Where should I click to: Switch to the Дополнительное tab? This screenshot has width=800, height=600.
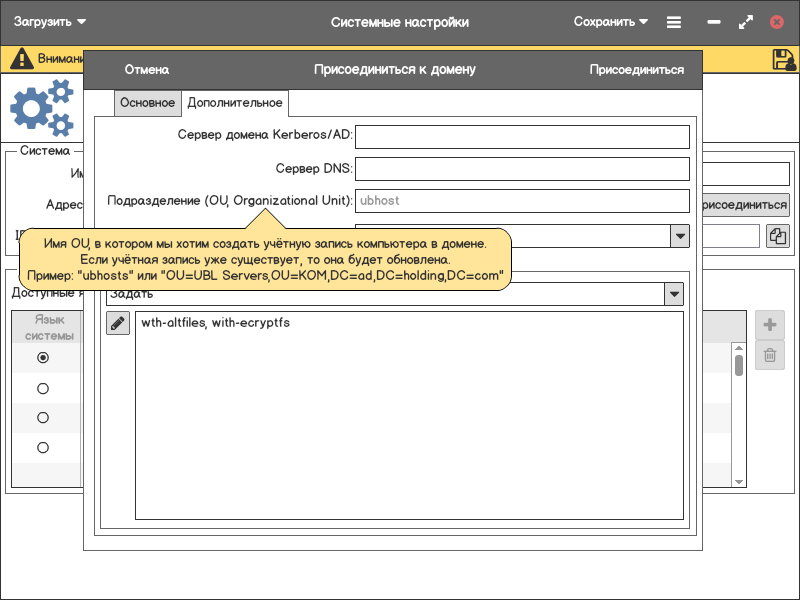tap(235, 103)
